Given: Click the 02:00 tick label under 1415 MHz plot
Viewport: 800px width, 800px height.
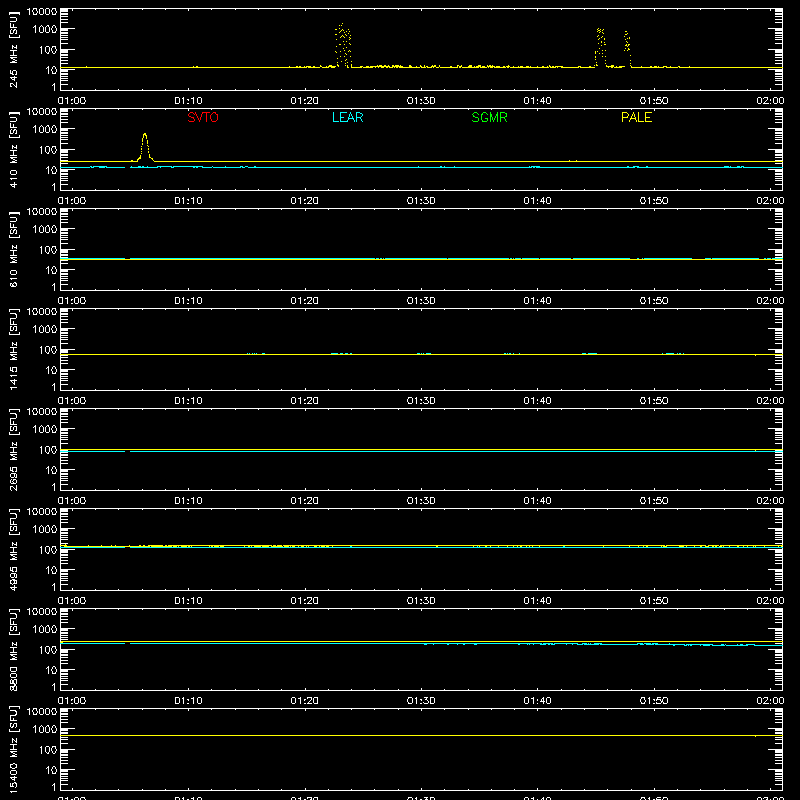Looking at the screenshot, I should (770, 401).
